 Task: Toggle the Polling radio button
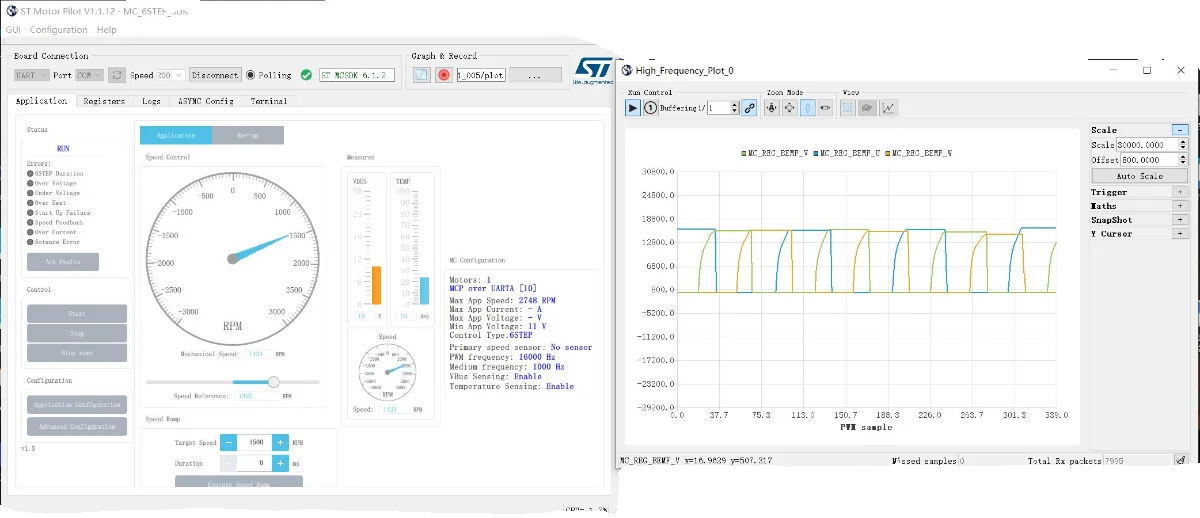click(x=250, y=75)
